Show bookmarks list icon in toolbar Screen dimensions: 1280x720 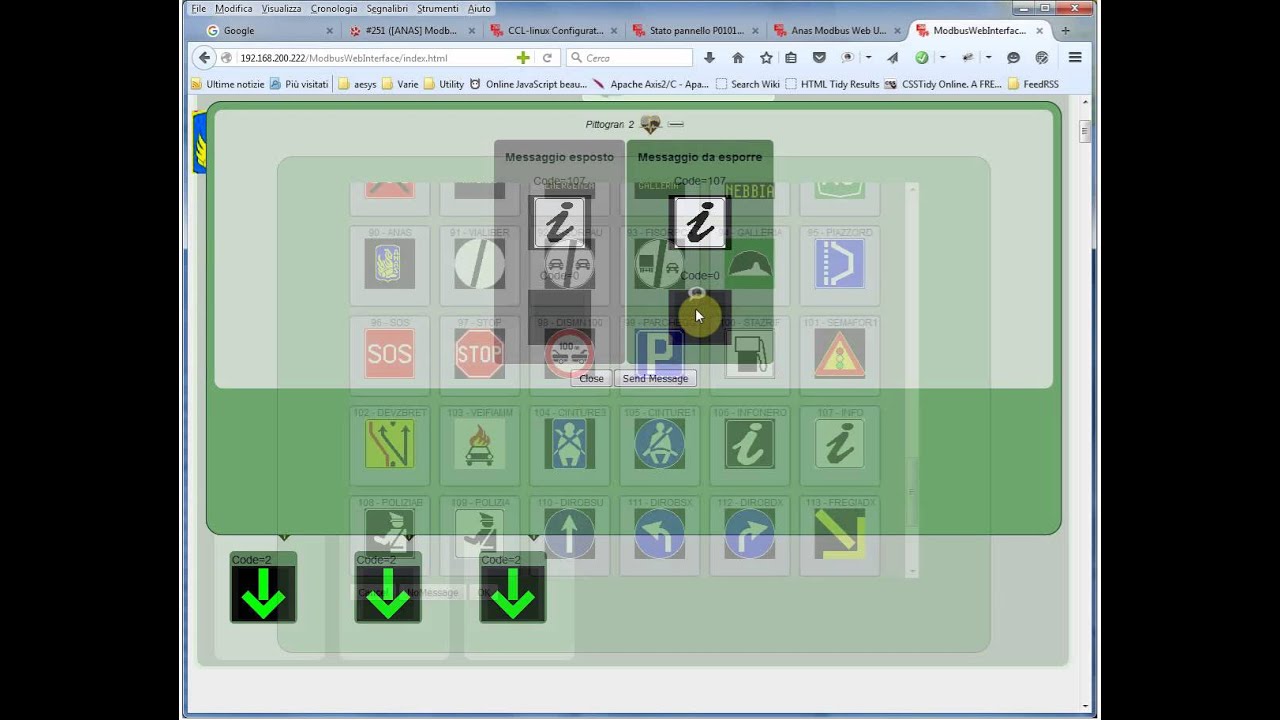point(791,58)
